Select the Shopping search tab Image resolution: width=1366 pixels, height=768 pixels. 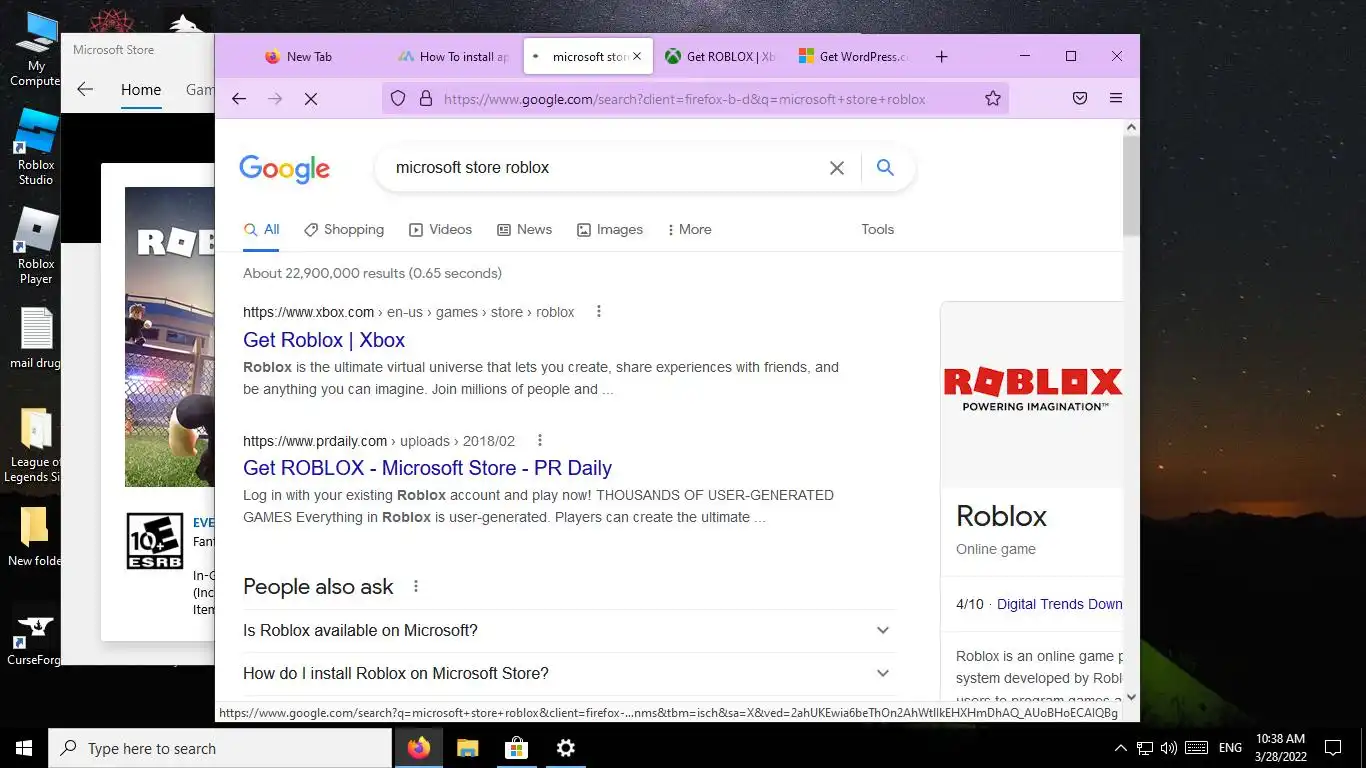click(x=344, y=230)
